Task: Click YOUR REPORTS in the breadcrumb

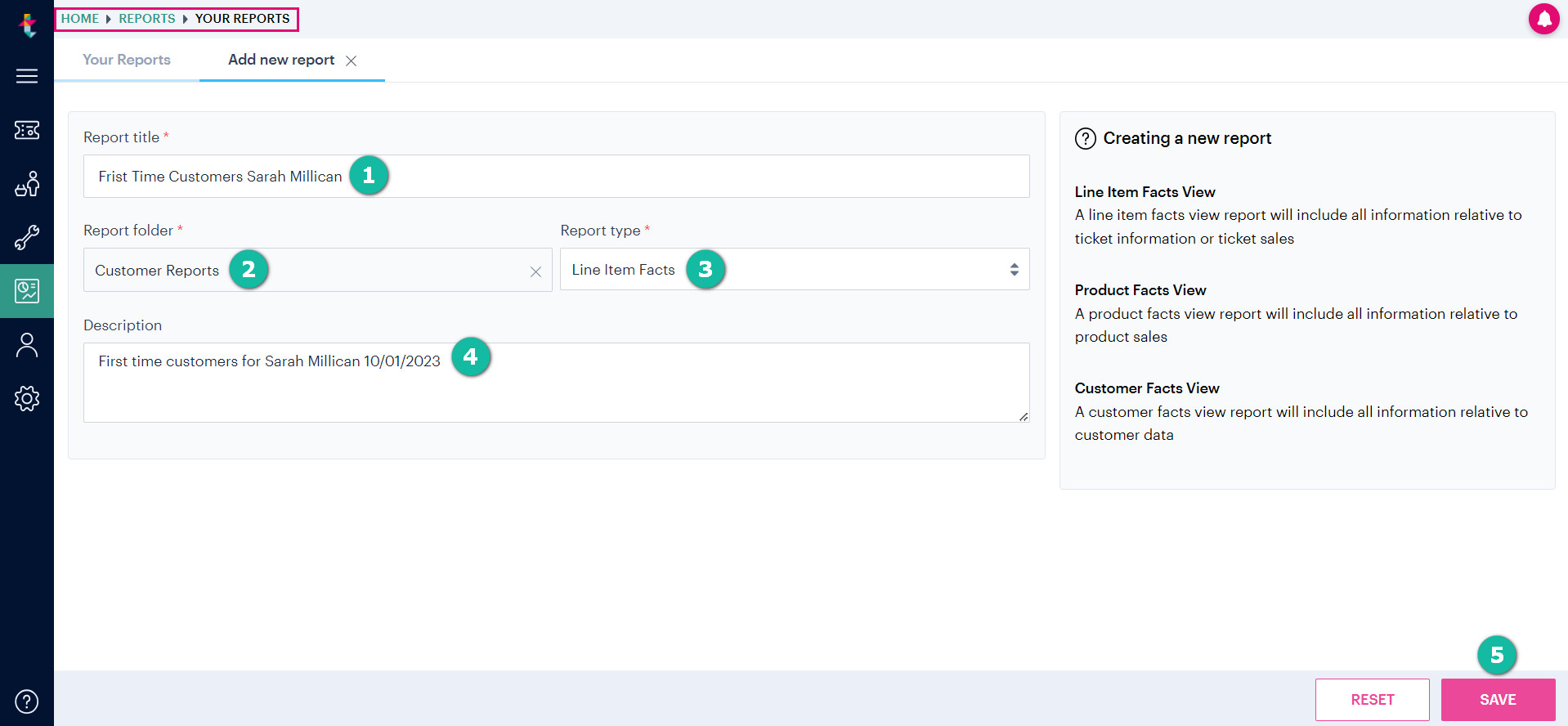Action: click(x=243, y=19)
